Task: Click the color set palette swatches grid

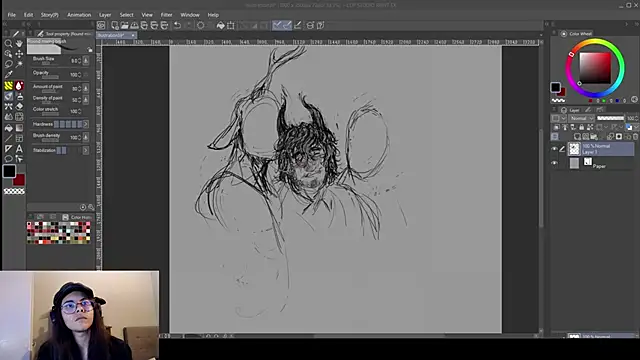Action: (x=59, y=233)
